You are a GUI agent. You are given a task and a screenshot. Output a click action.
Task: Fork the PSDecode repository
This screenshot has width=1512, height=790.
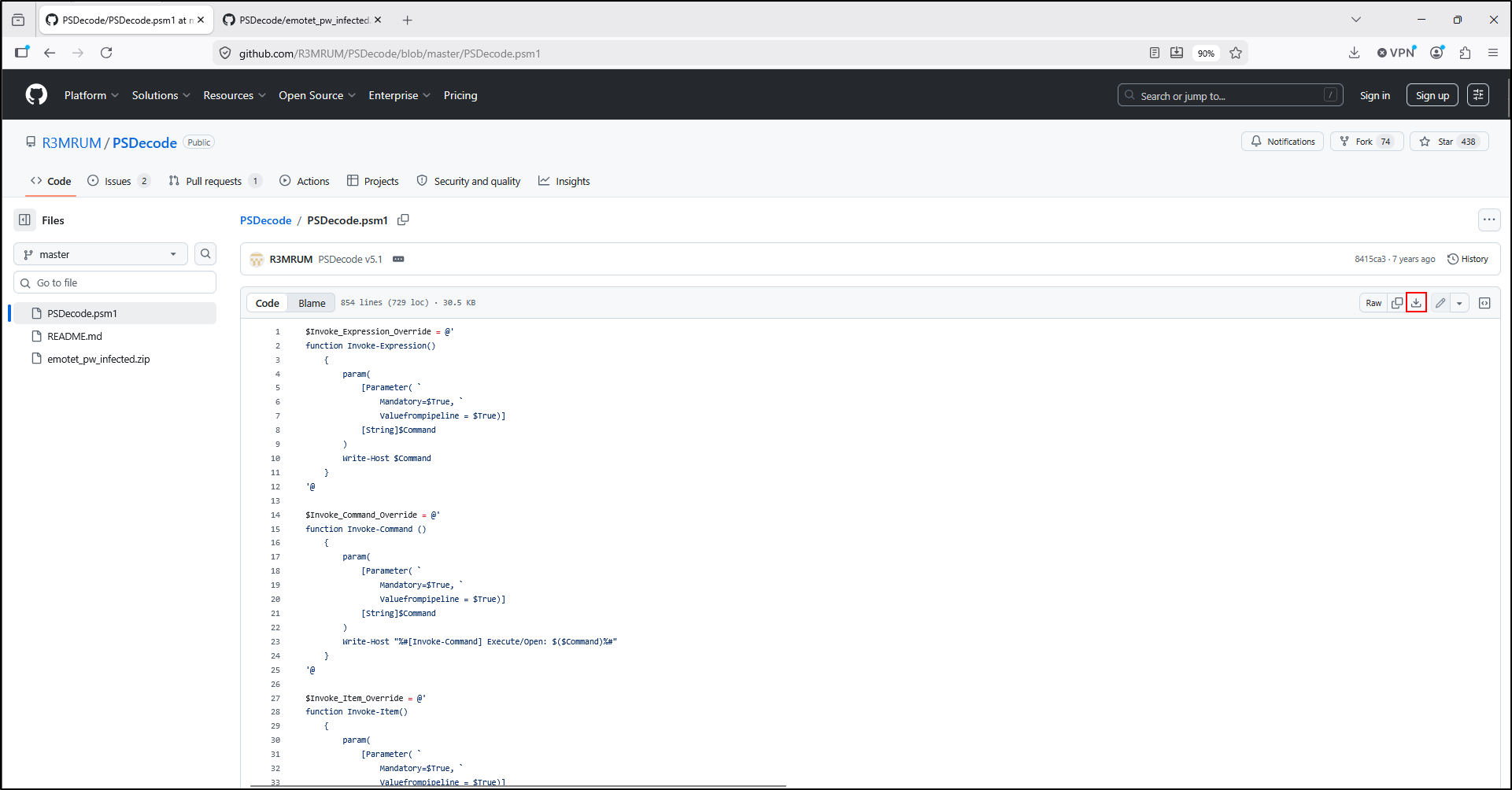tap(1367, 142)
